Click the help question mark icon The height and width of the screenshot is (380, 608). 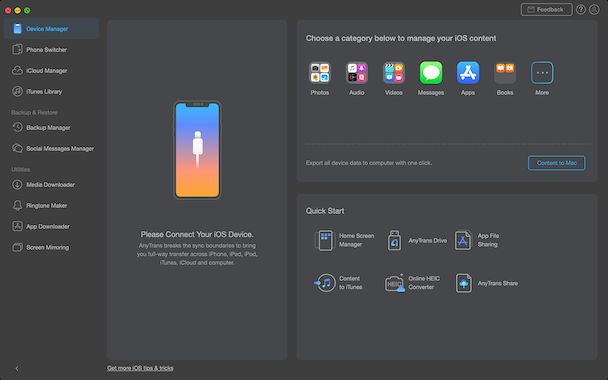click(580, 9)
